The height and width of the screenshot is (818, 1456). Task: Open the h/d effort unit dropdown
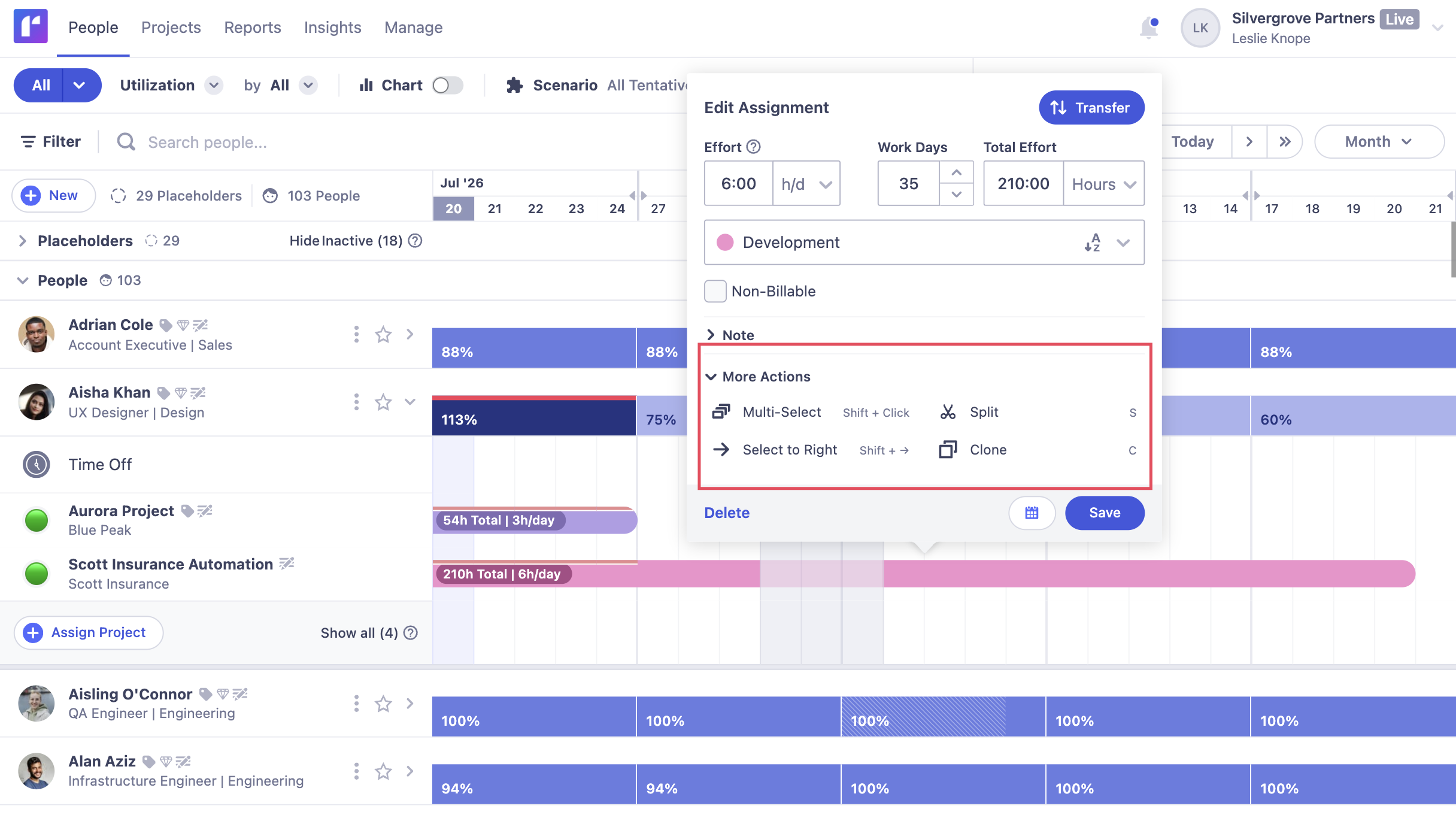click(x=806, y=184)
